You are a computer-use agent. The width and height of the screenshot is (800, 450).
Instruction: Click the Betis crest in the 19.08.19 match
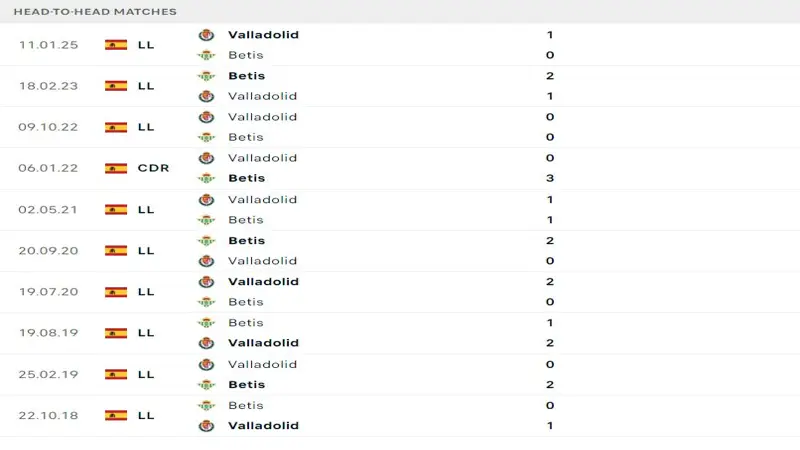(207, 323)
